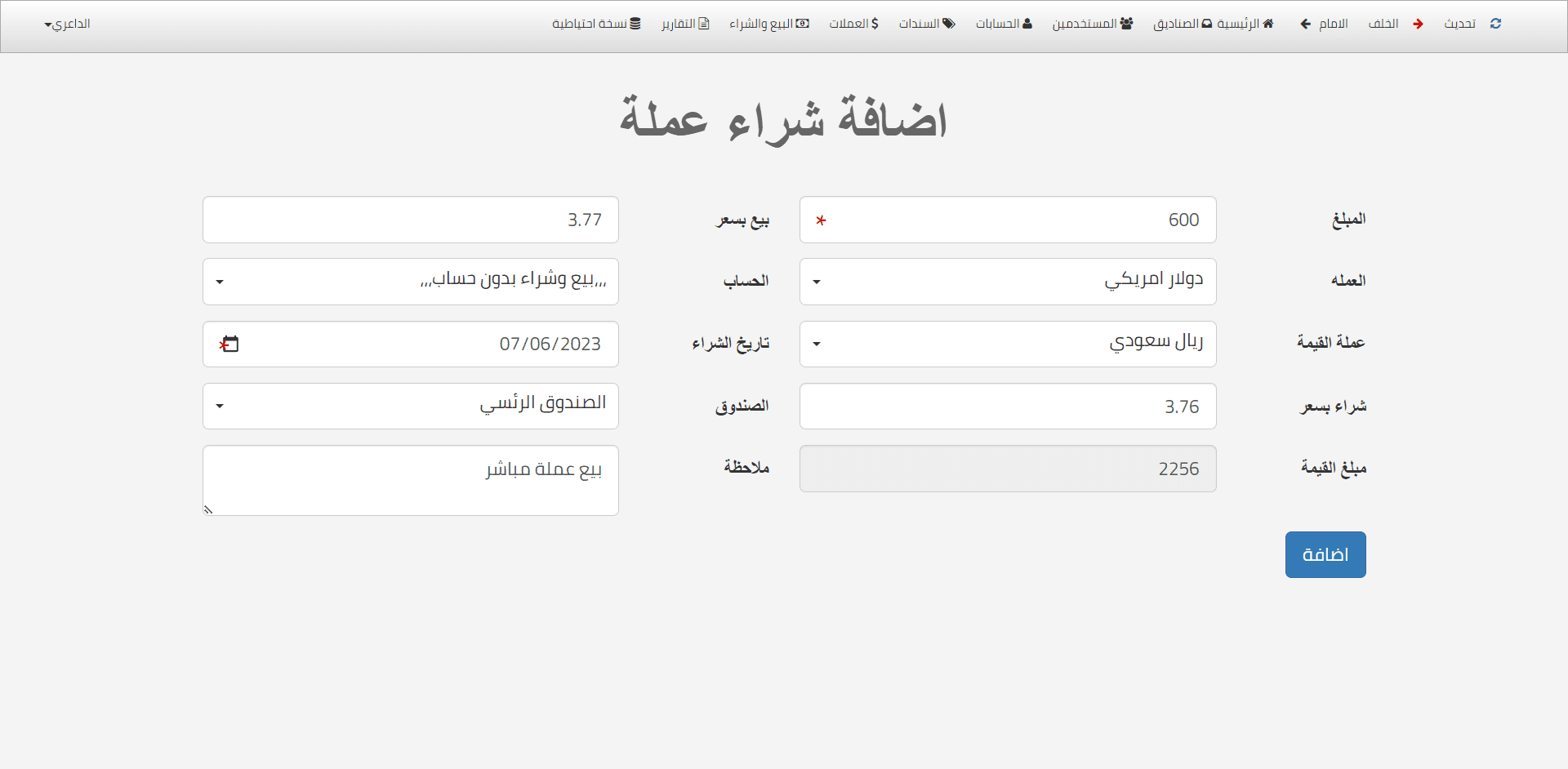Open the عملة القيمة dropdown
This screenshot has height=769, width=1568.
pyautogui.click(x=1007, y=344)
